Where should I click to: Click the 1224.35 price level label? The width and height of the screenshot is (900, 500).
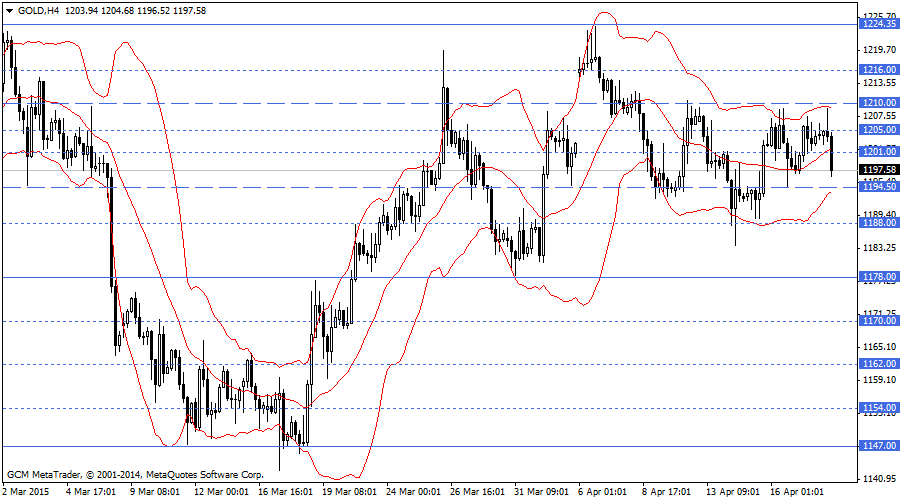tap(878, 25)
